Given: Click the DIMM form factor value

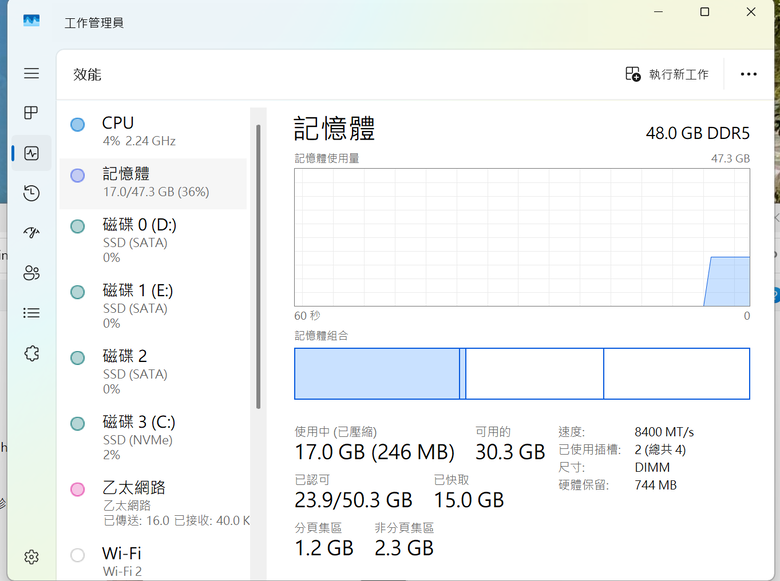Looking at the screenshot, I should click(652, 468).
